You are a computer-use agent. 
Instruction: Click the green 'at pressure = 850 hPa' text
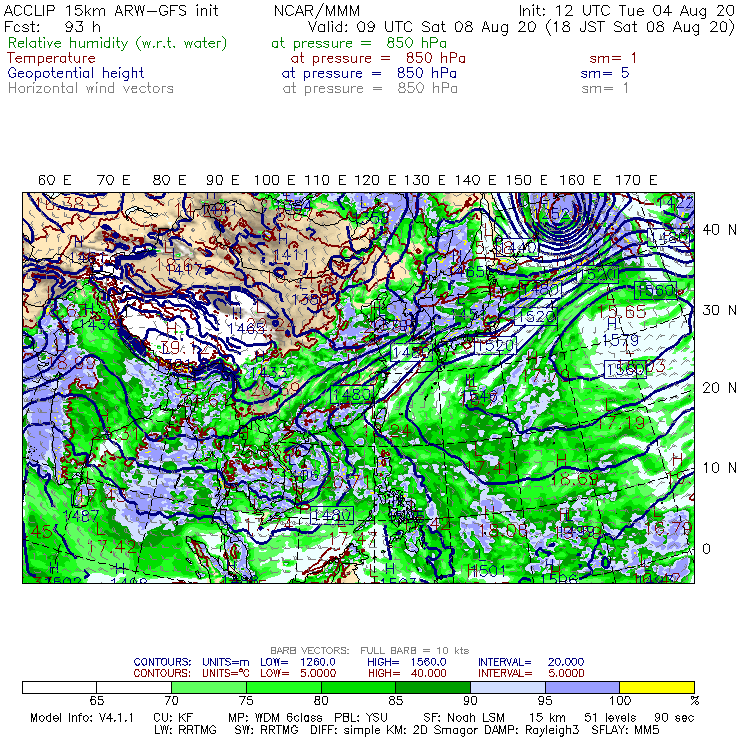click(x=359, y=43)
